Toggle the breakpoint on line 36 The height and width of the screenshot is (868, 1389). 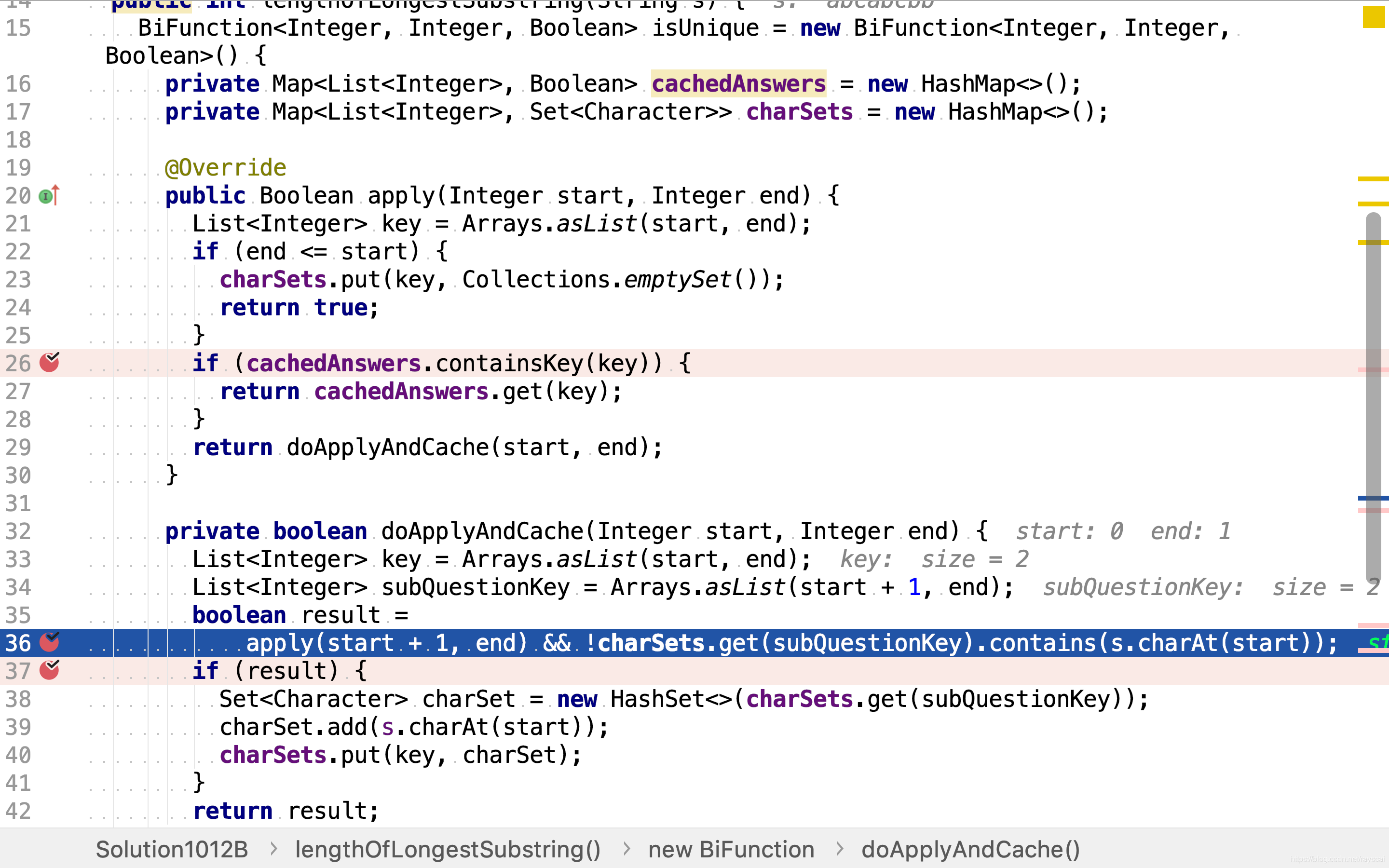click(x=49, y=642)
